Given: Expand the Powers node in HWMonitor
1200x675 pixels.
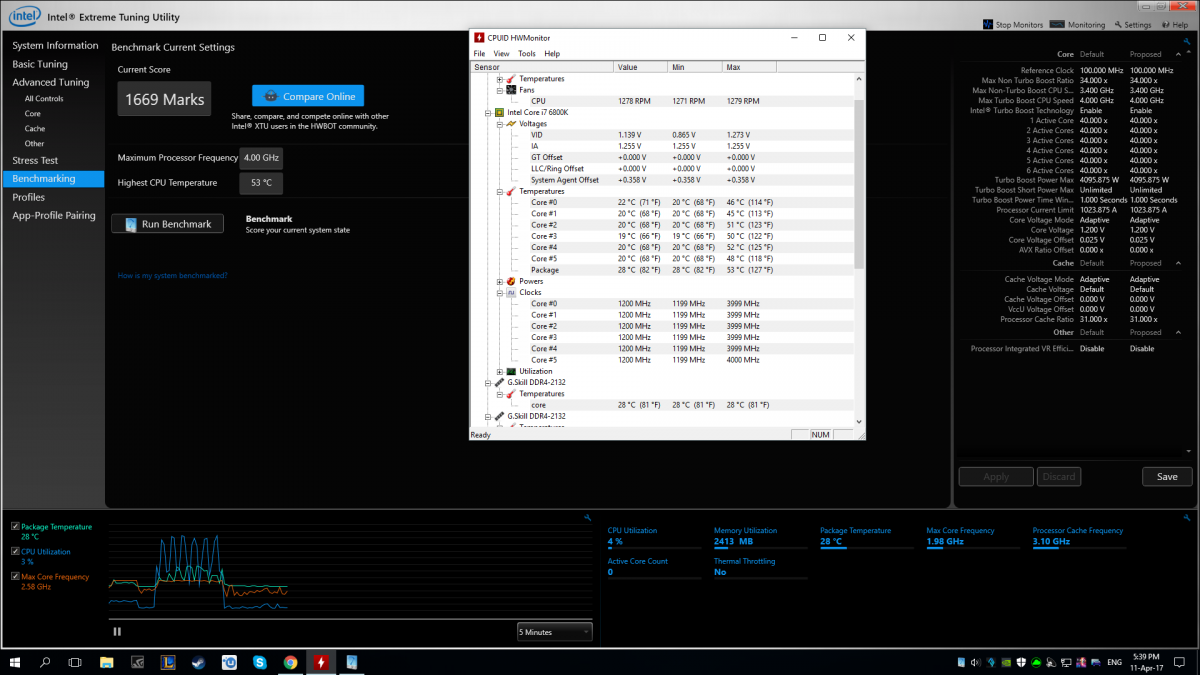Looking at the screenshot, I should point(500,281).
